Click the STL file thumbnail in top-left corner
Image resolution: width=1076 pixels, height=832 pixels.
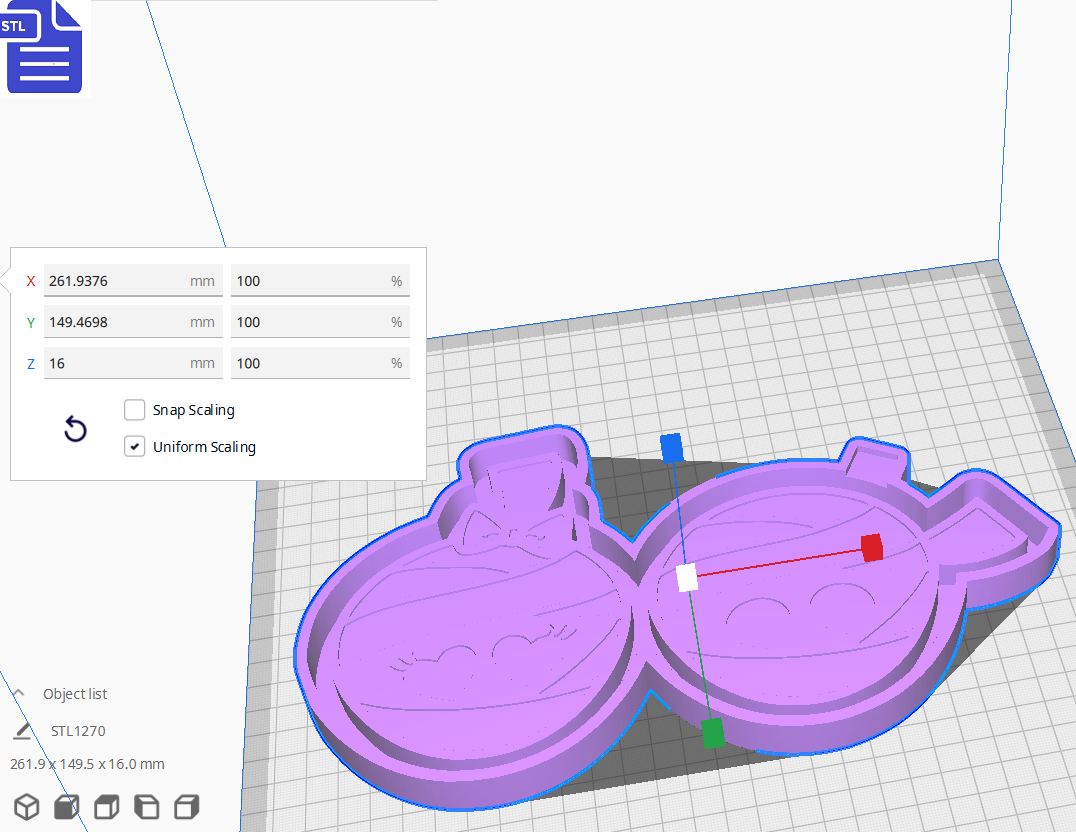pyautogui.click(x=44, y=47)
